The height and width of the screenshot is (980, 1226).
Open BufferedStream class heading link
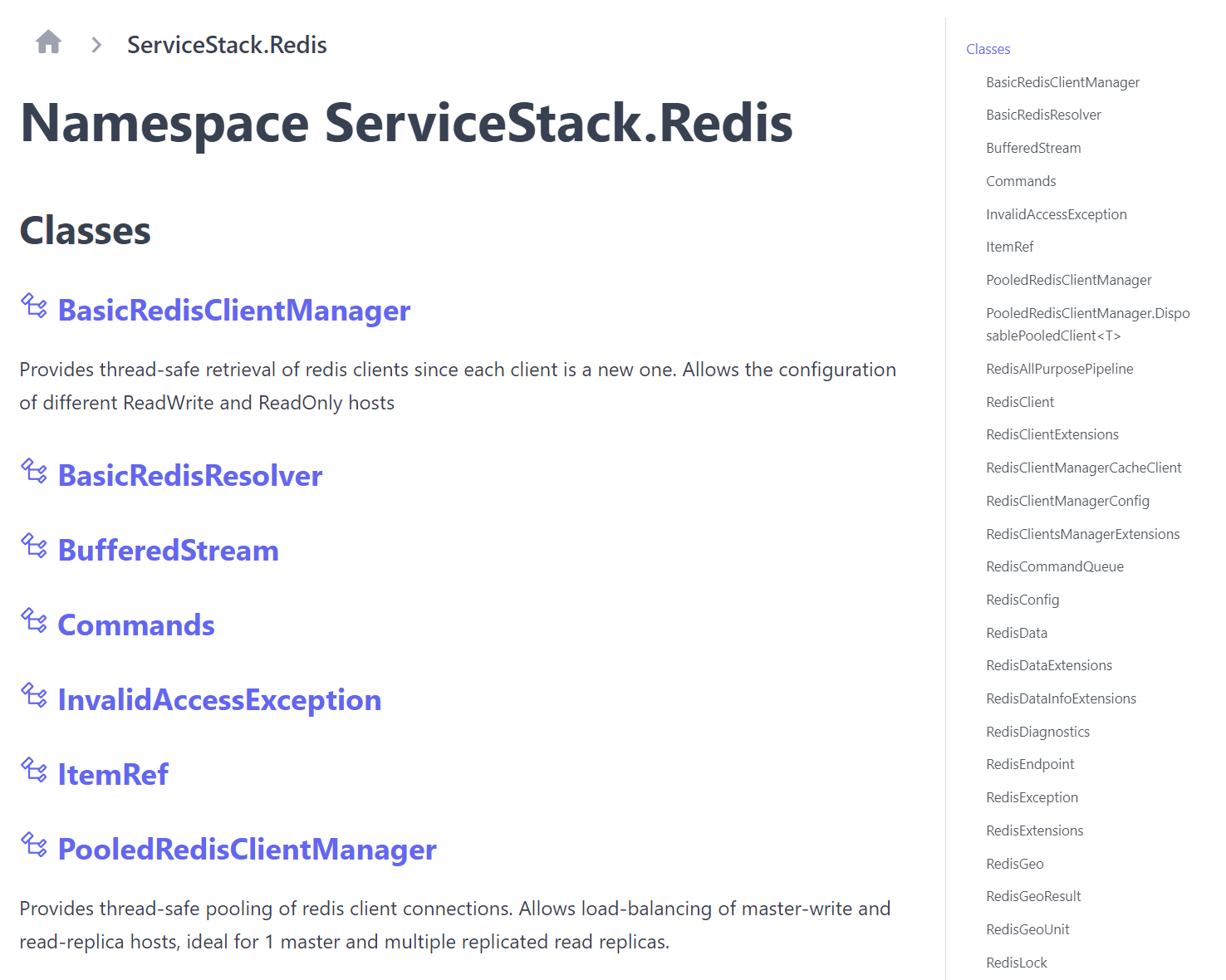click(169, 551)
